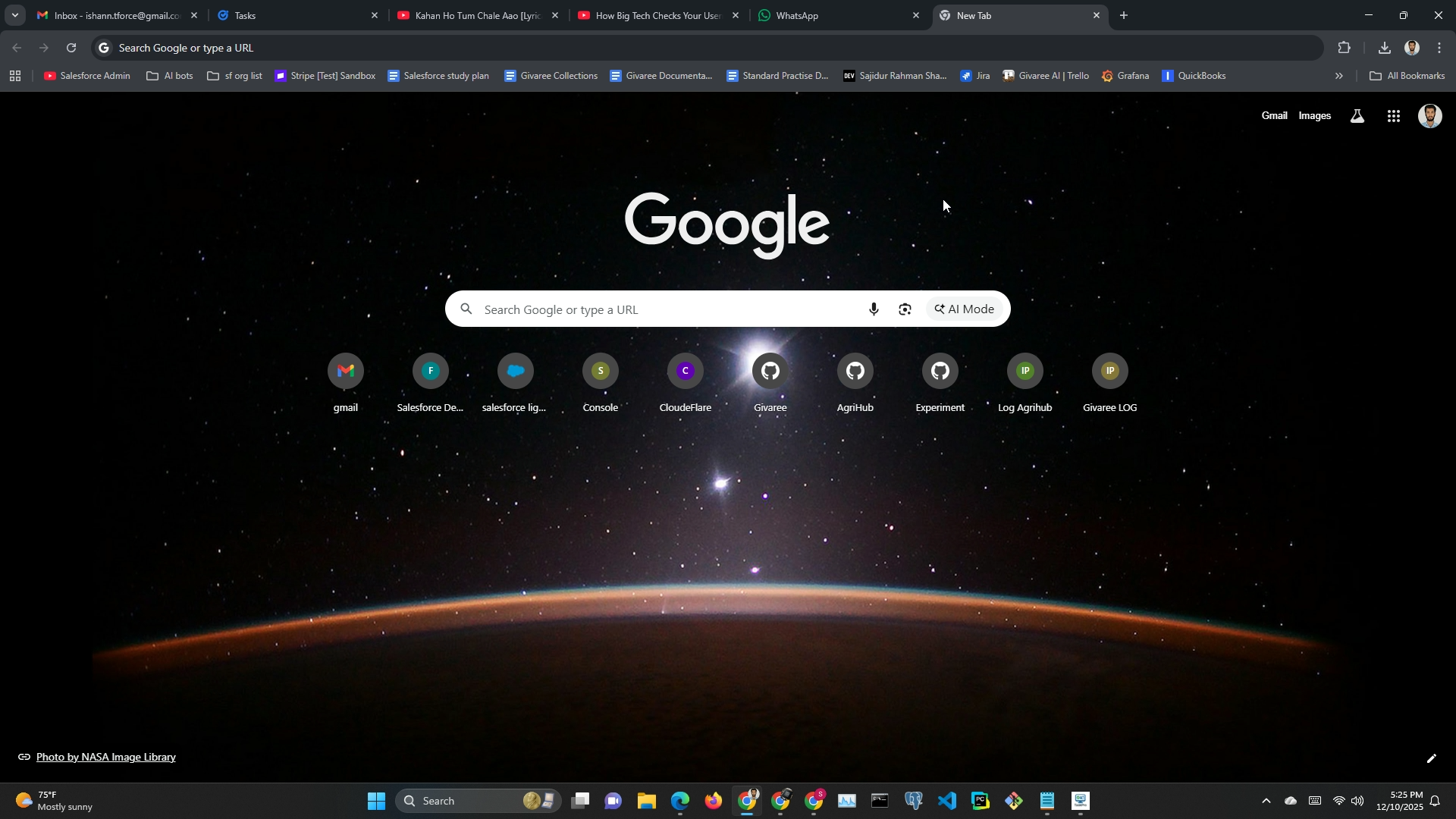Show hidden bookmarks overflow chevron

tap(1338, 76)
